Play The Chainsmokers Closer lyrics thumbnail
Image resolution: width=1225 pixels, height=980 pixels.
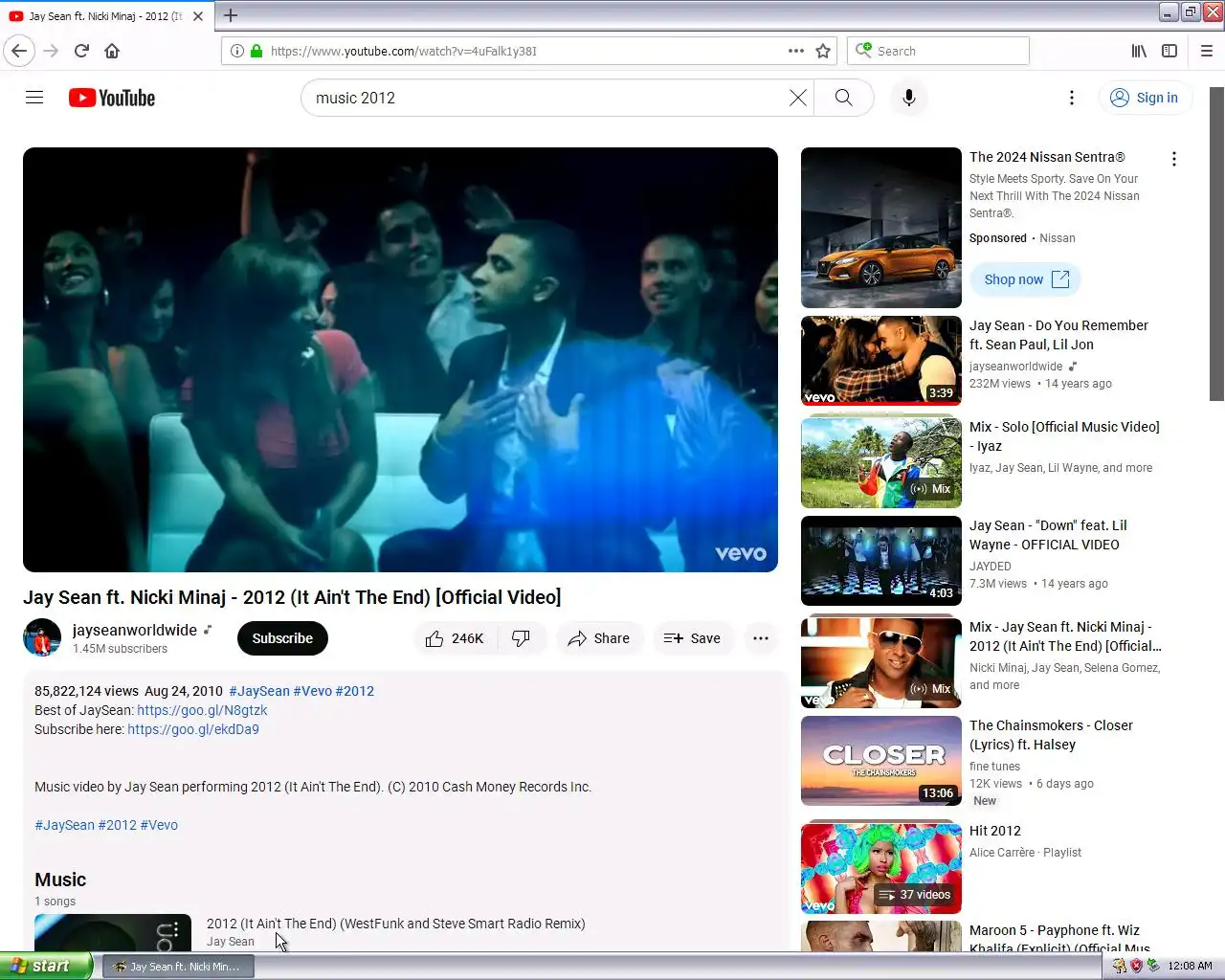[881, 761]
